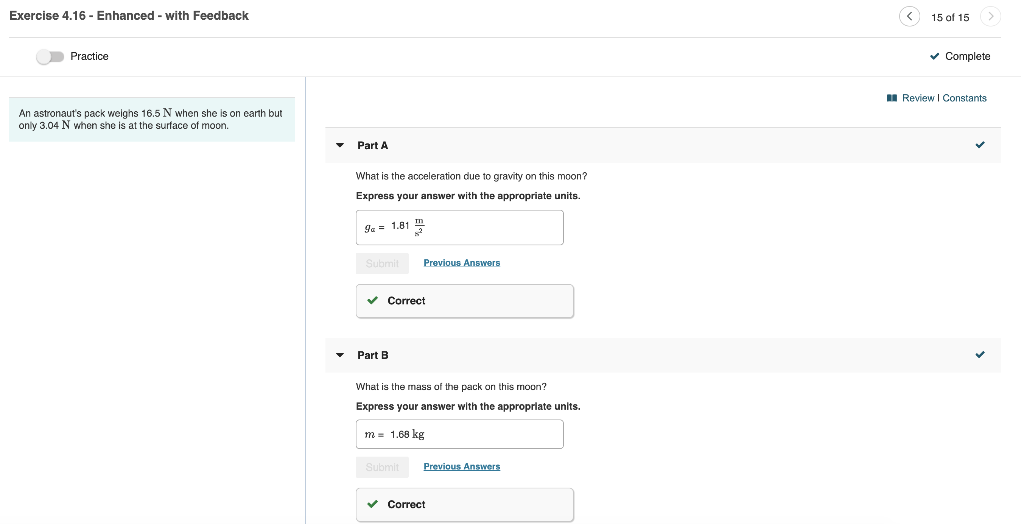Click the Exercise 4.16 title
1024x524 pixels.
(x=129, y=16)
